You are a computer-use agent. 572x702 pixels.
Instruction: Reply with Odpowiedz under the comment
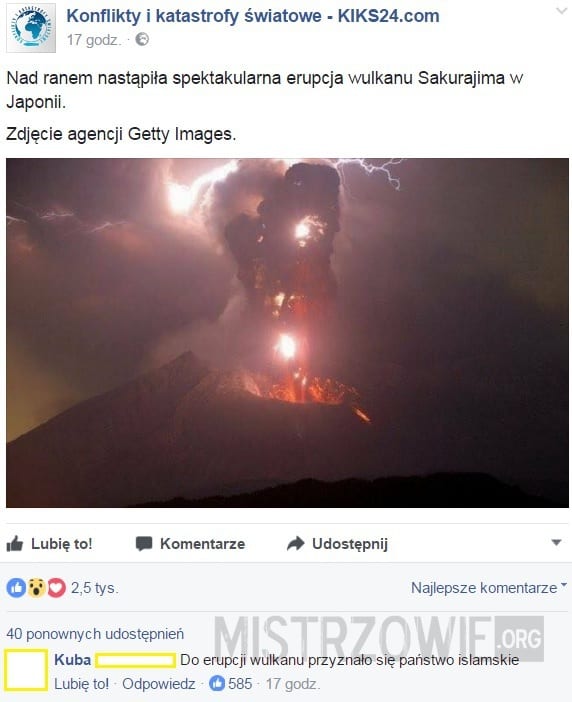(x=158, y=684)
